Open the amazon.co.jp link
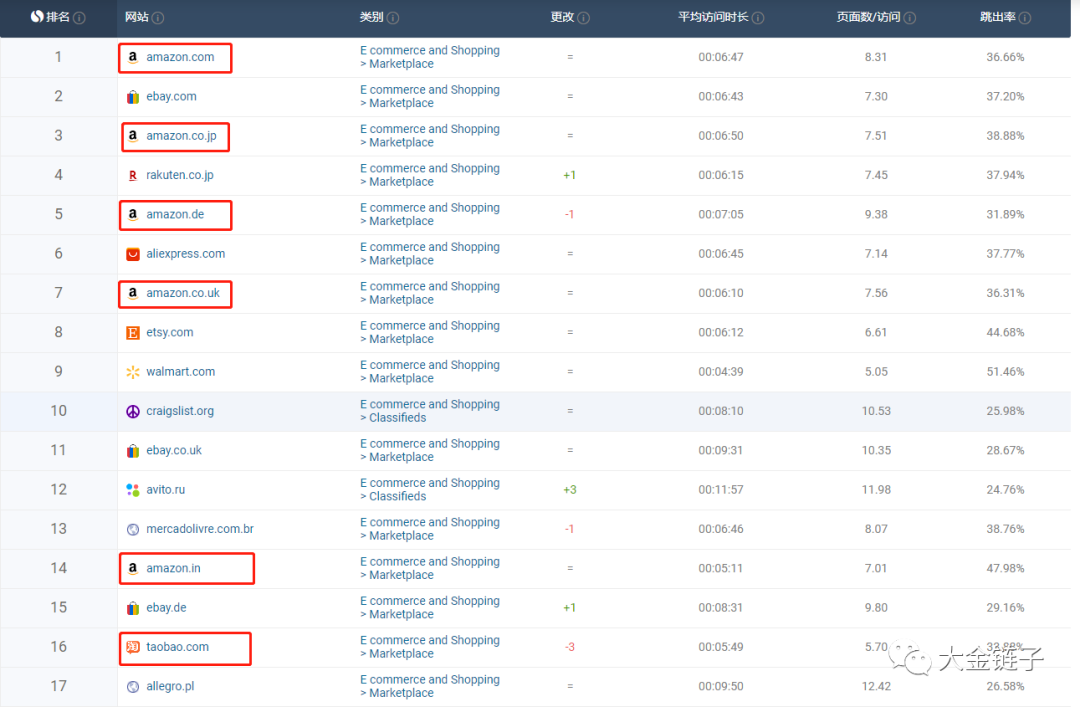Image resolution: width=1080 pixels, height=707 pixels. (x=181, y=136)
